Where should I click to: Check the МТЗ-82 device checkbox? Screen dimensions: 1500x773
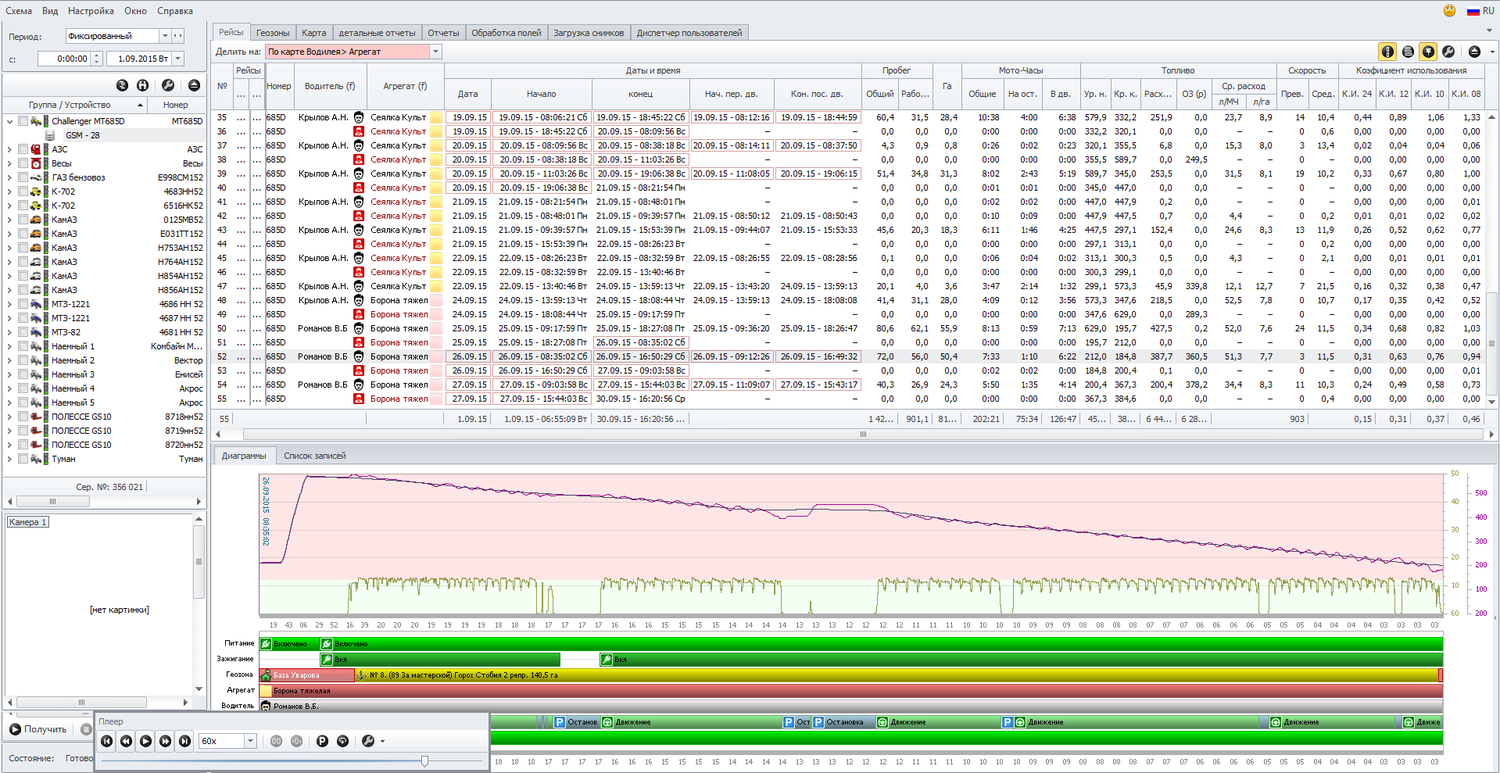click(23, 332)
